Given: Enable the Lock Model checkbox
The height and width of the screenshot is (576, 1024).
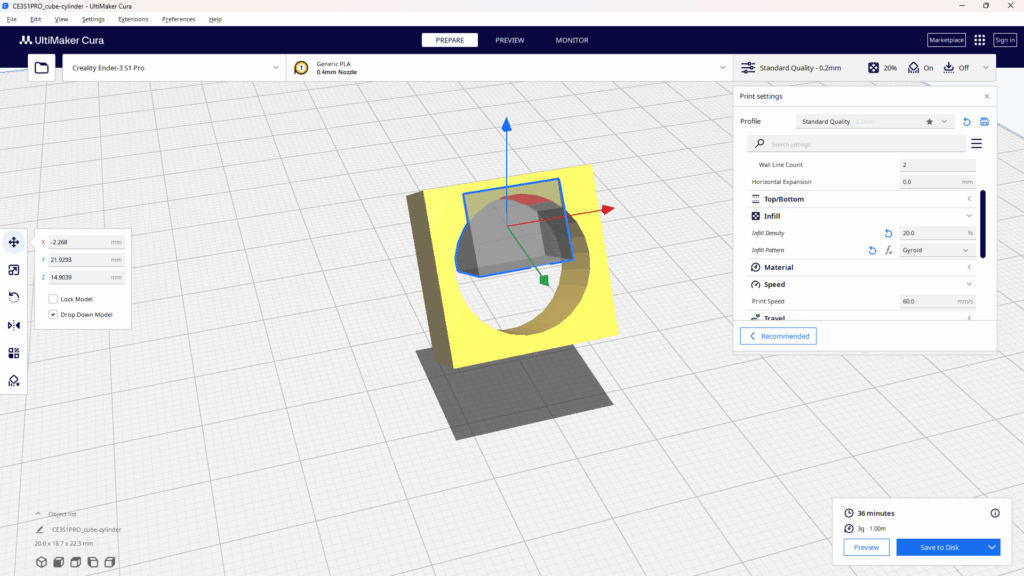Looking at the screenshot, I should pos(53,299).
